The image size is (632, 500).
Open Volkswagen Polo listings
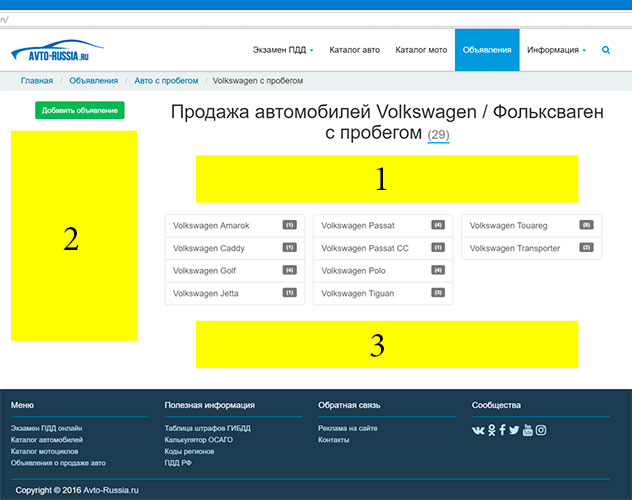[x=383, y=271]
